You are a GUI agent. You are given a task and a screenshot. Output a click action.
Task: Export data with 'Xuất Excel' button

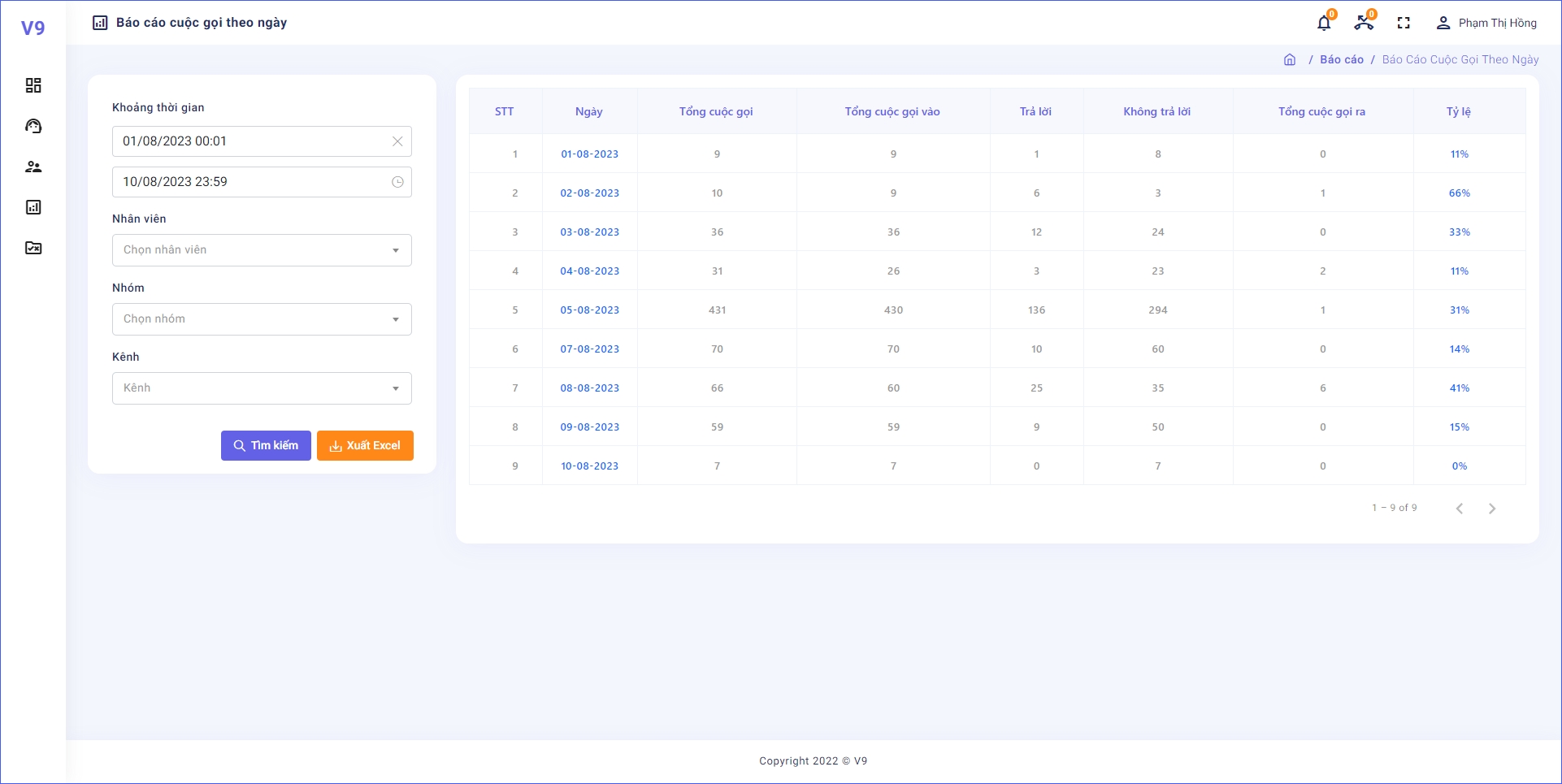coord(365,445)
